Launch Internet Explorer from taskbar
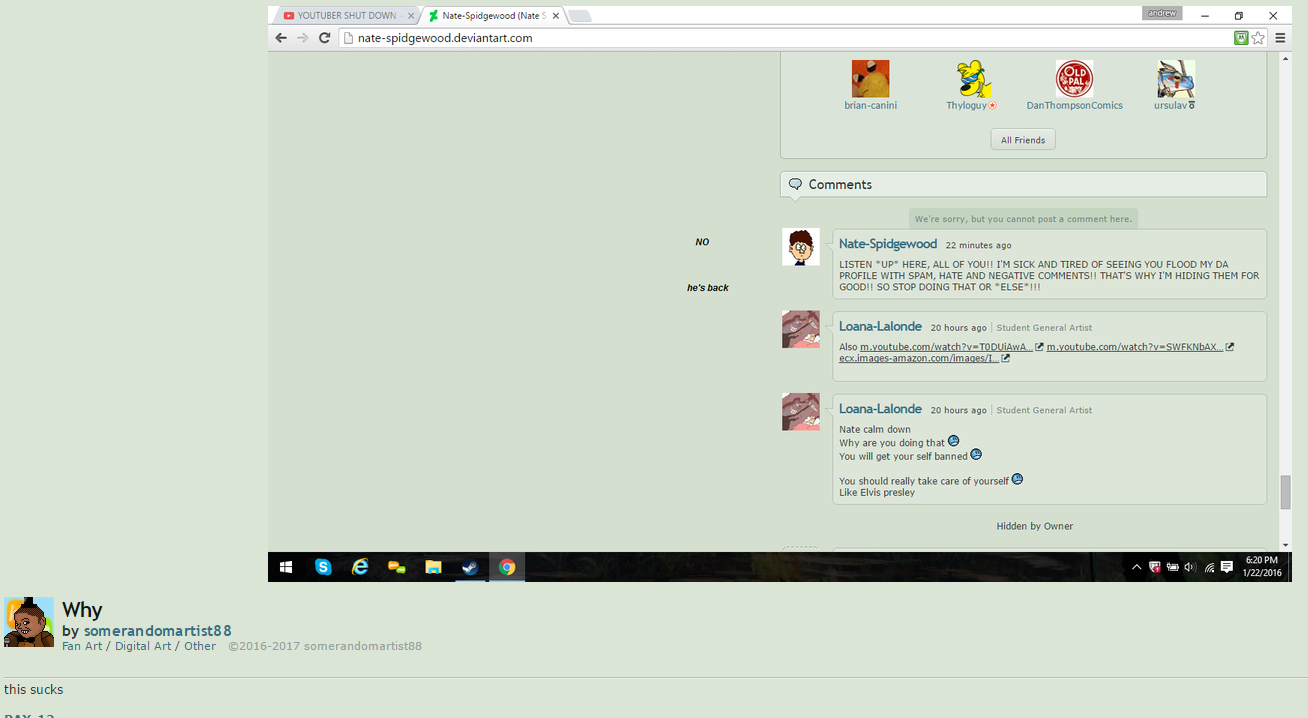Viewport: 1308px width, 718px height. [360, 567]
